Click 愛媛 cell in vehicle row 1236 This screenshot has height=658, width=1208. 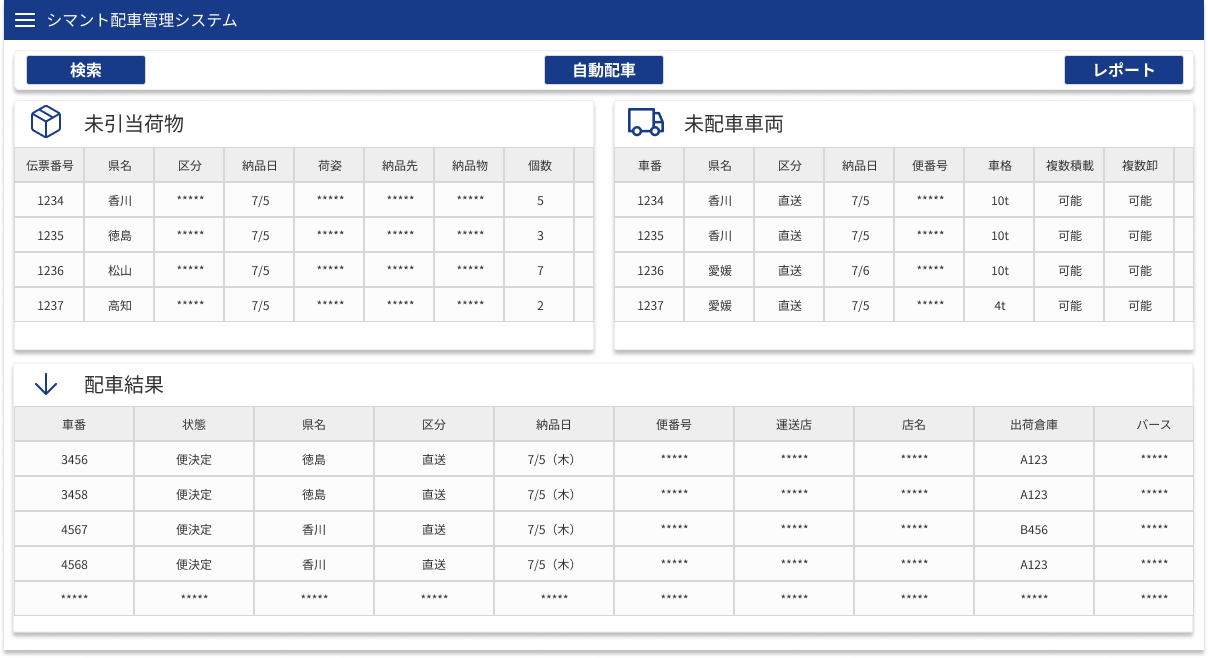[720, 270]
